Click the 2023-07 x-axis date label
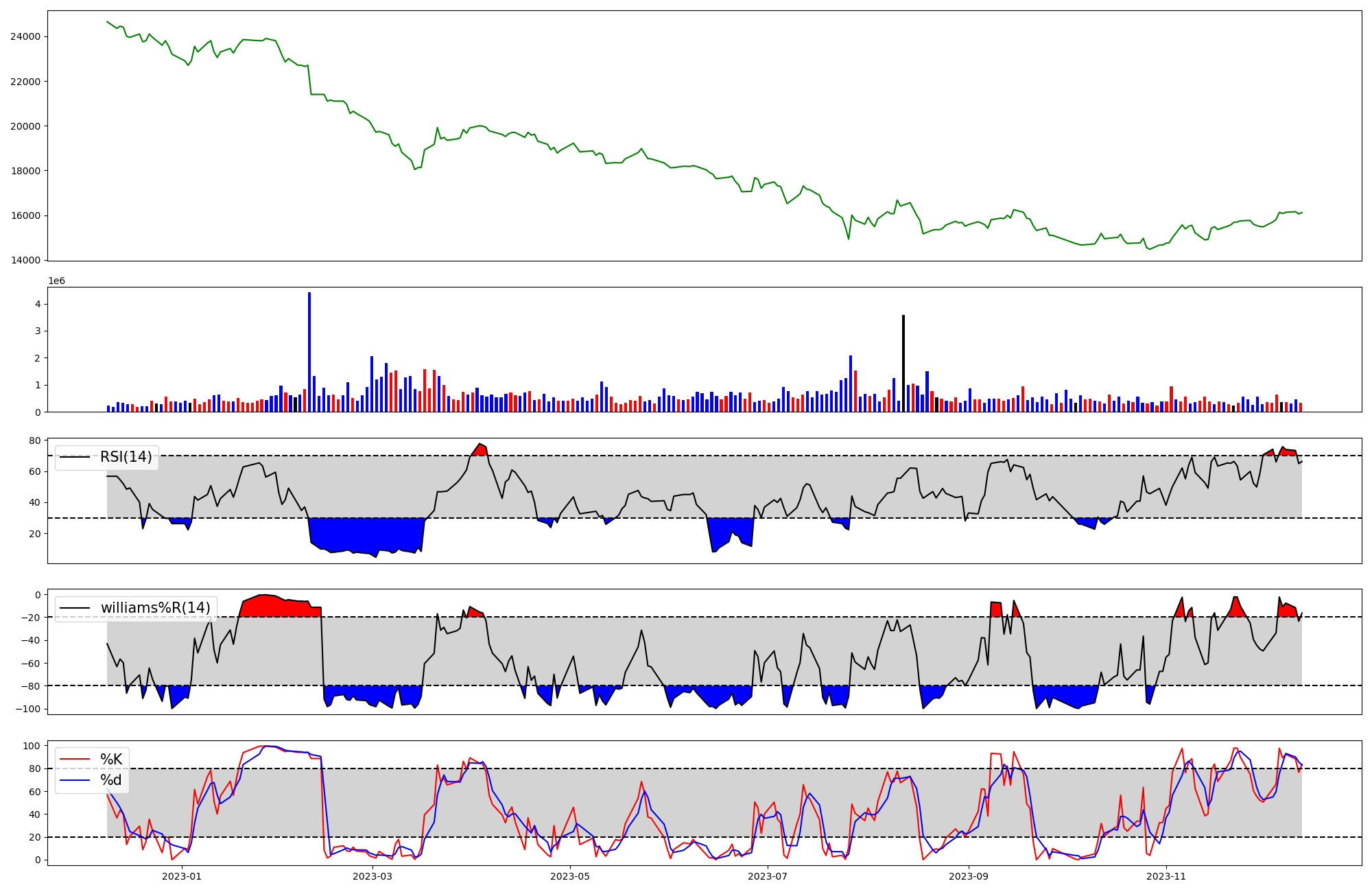The height and width of the screenshot is (892, 1372). [767, 876]
